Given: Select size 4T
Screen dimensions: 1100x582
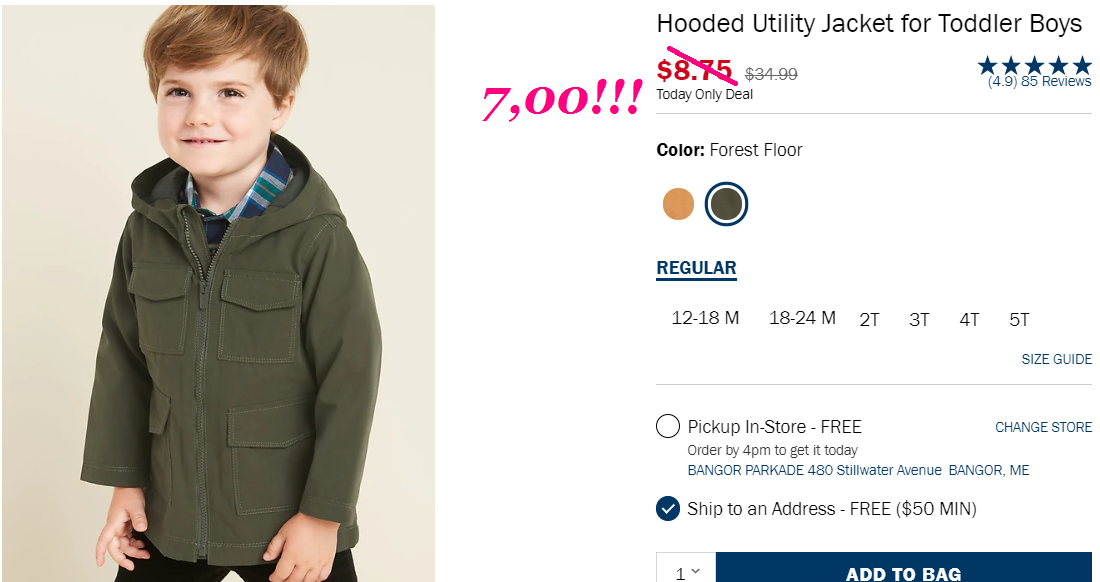Looking at the screenshot, I should point(969,320).
